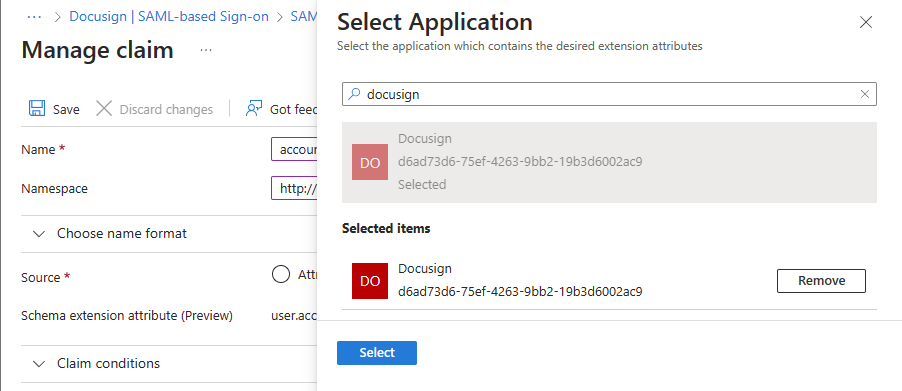Click Discard changes label
The height and width of the screenshot is (391, 902).
tap(166, 109)
